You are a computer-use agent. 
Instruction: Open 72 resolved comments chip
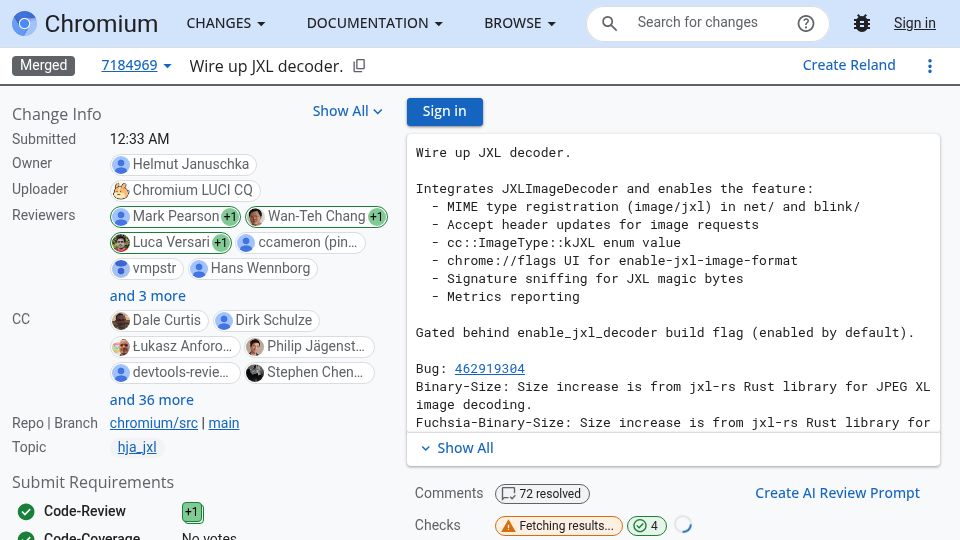[542, 493]
